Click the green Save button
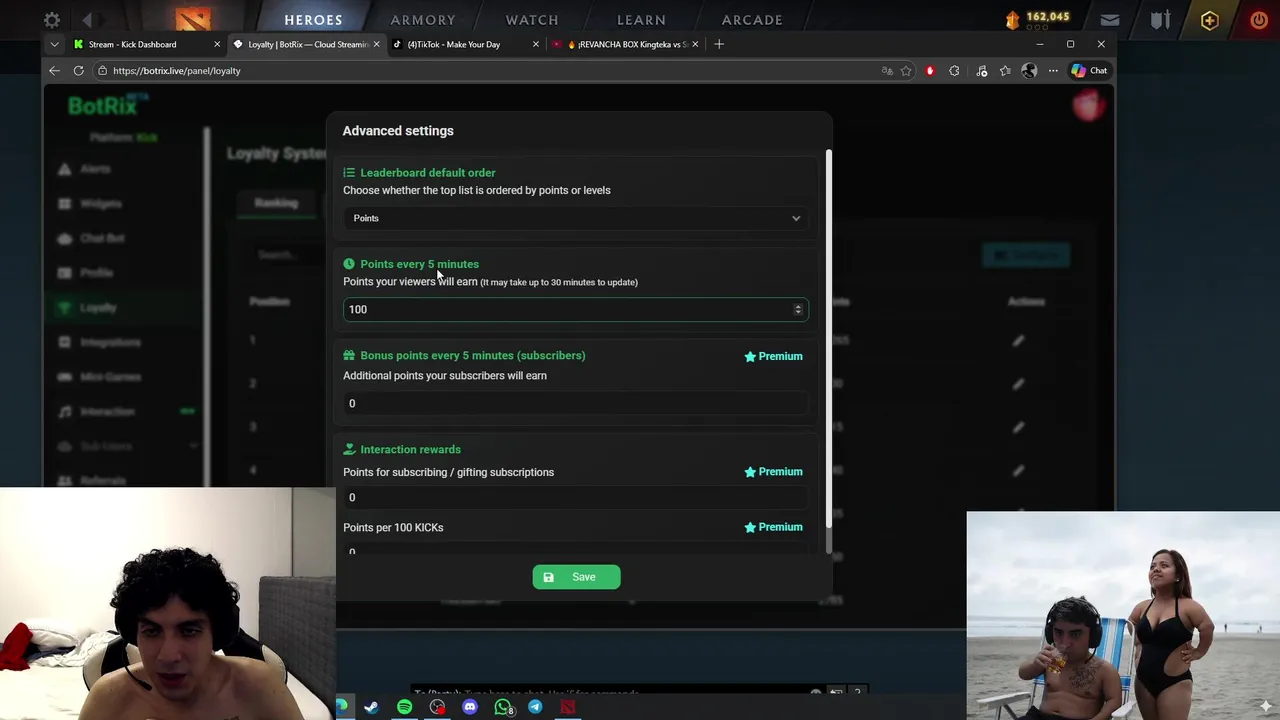The height and width of the screenshot is (720, 1280). pyautogui.click(x=576, y=577)
